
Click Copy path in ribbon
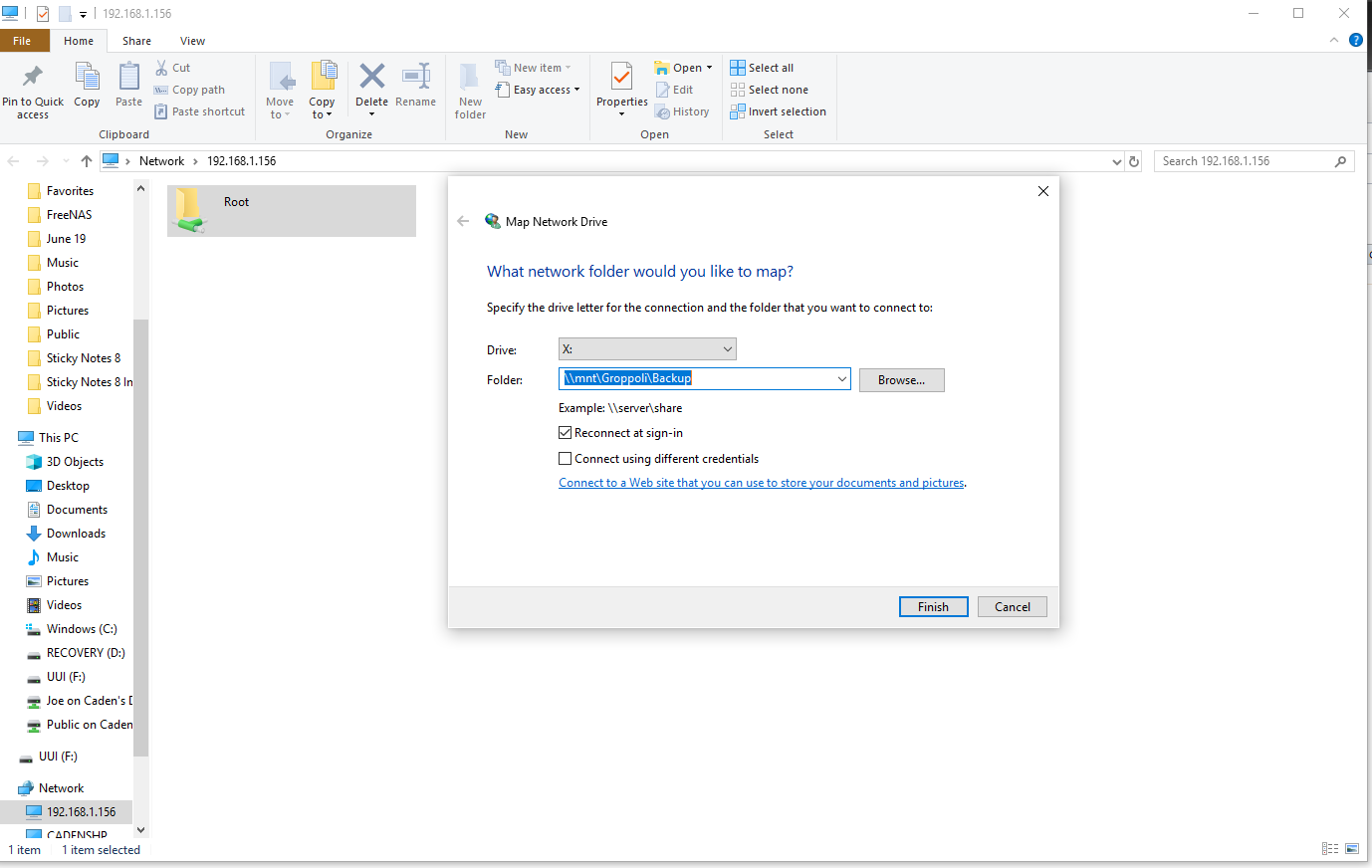coord(189,90)
